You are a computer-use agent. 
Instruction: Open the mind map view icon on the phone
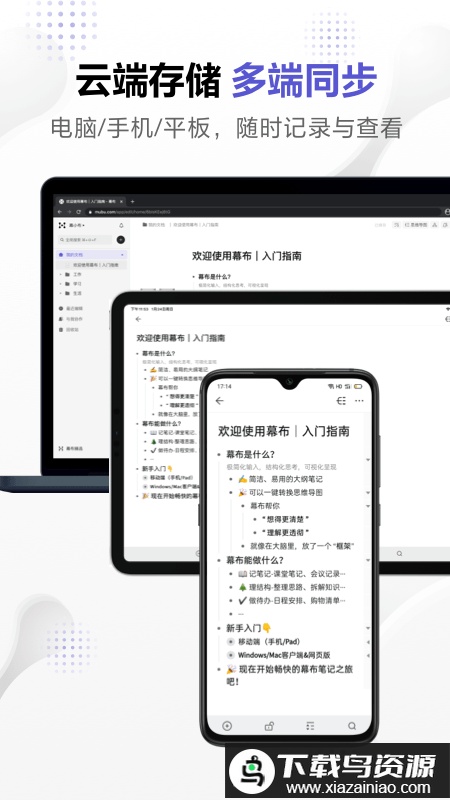click(341, 401)
